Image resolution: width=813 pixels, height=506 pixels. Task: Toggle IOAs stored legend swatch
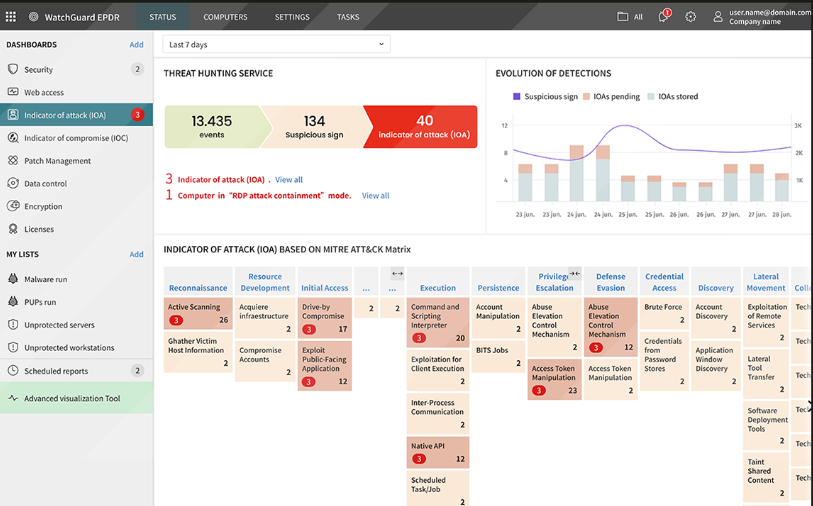tap(651, 96)
